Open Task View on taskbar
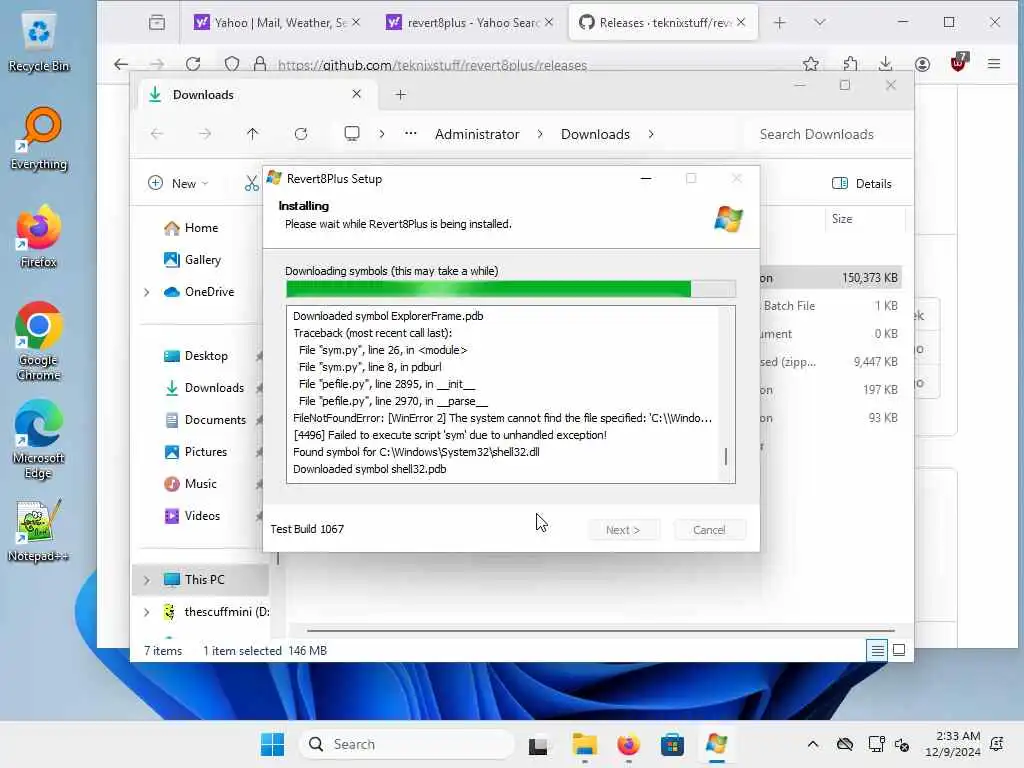Image resolution: width=1024 pixels, height=768 pixels. point(538,745)
